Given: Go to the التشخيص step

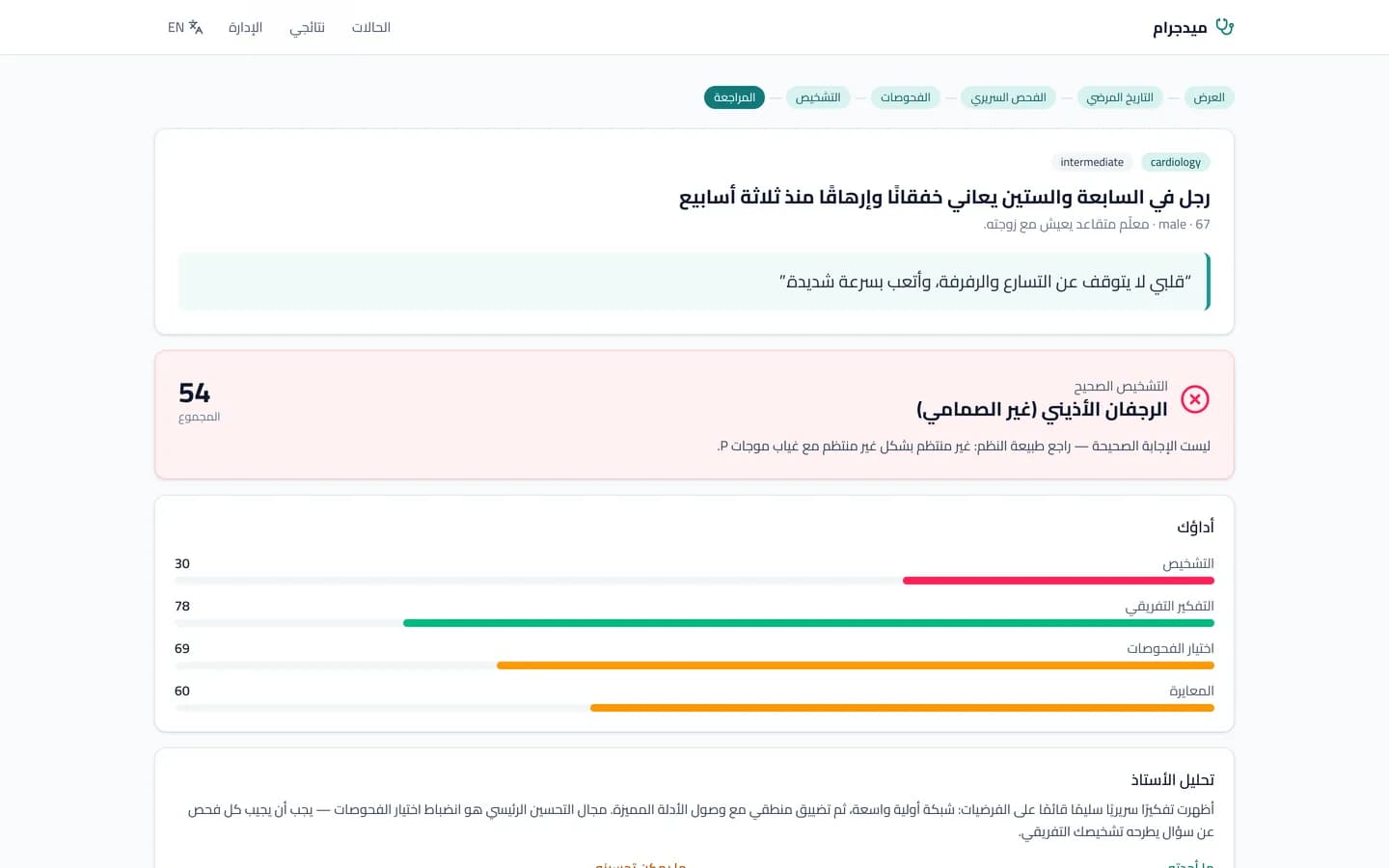Looking at the screenshot, I should [818, 97].
